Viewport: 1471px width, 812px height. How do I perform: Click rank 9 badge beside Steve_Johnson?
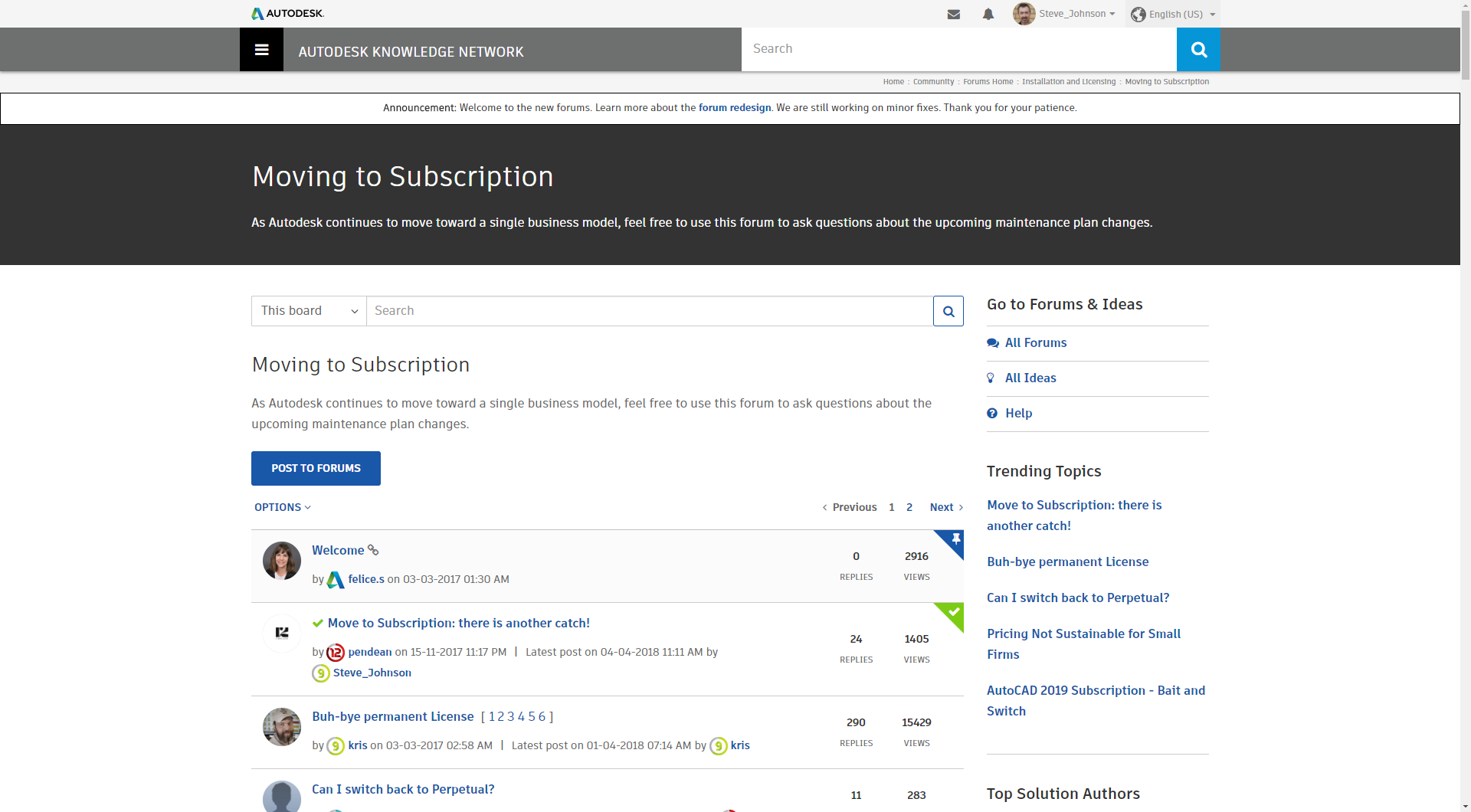(321, 673)
